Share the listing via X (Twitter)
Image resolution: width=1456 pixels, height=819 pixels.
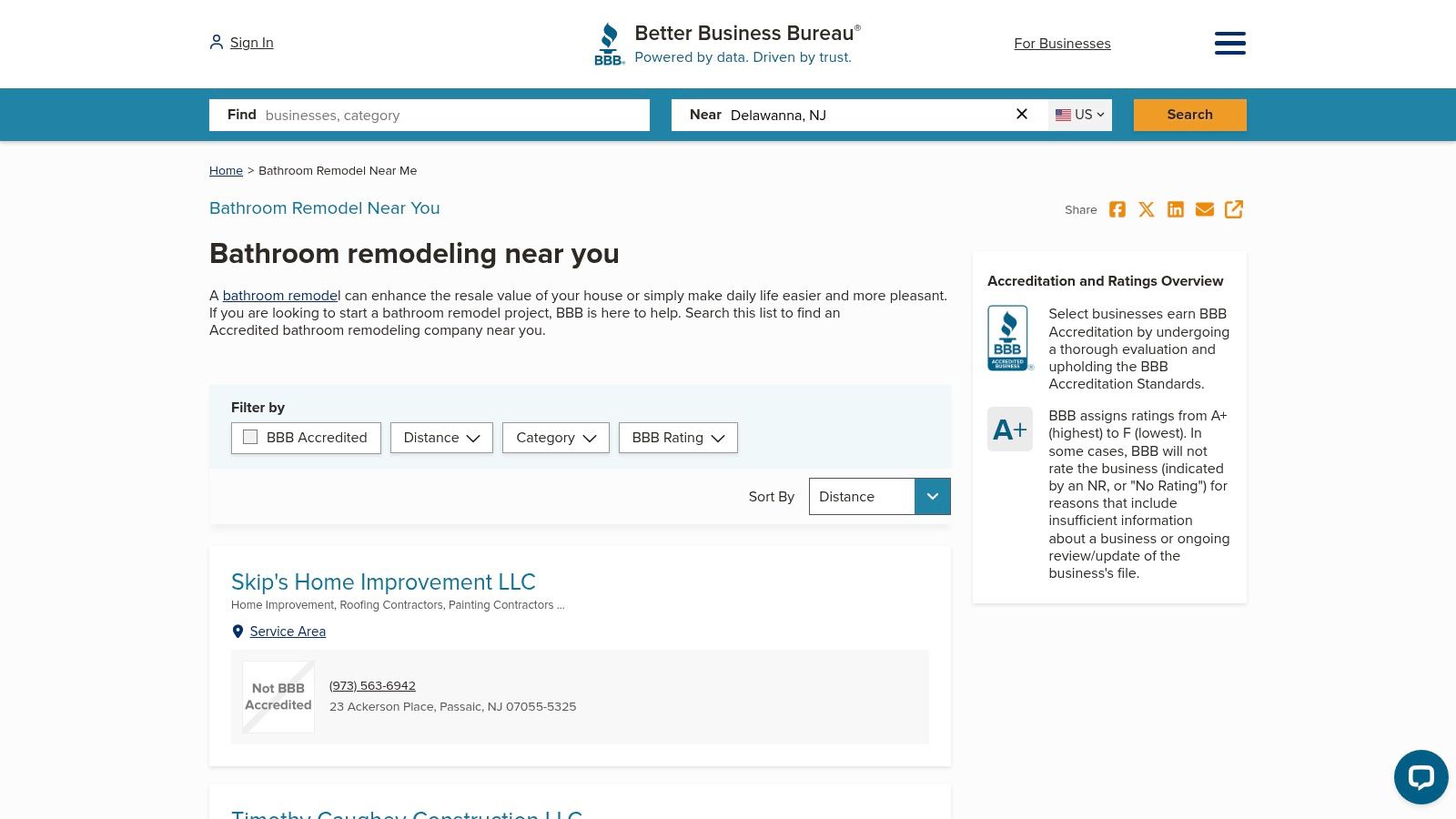pos(1147,209)
